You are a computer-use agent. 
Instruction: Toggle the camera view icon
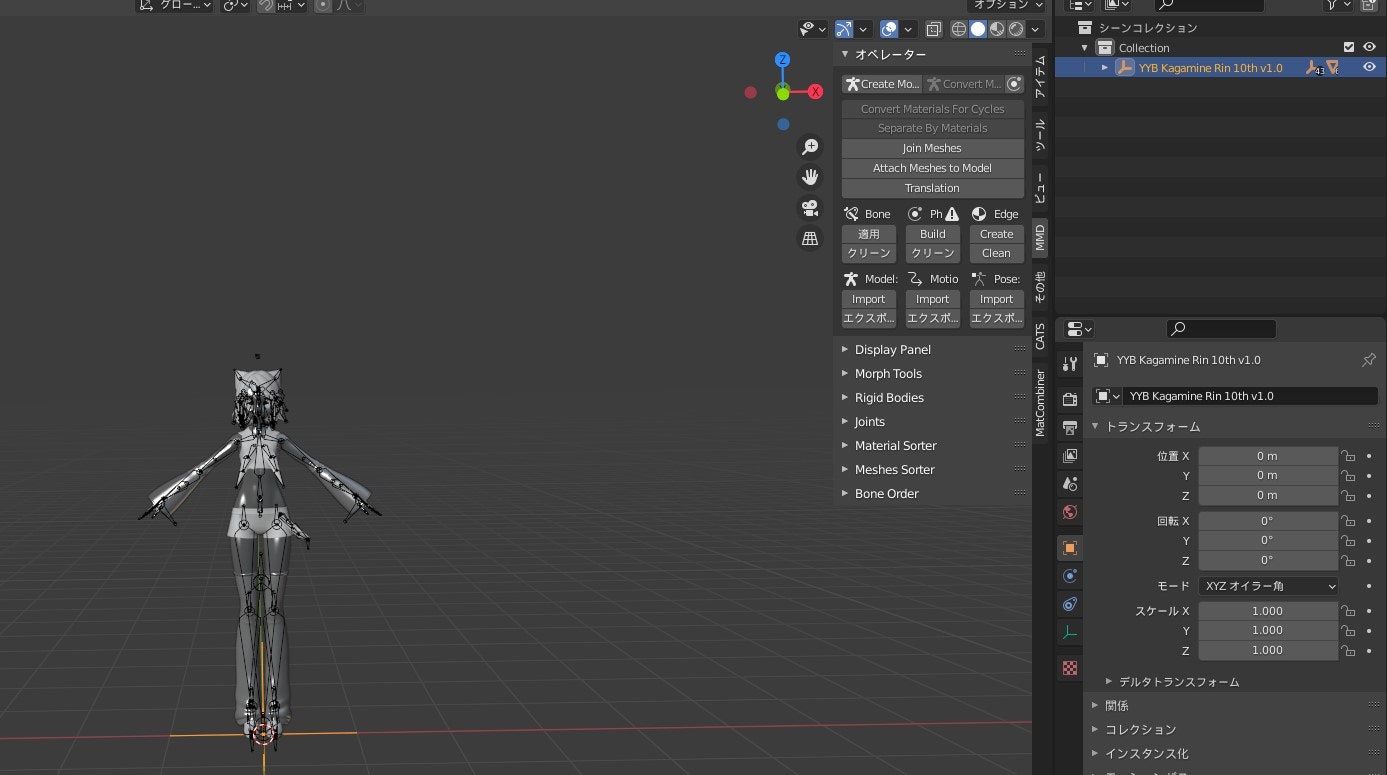coord(810,208)
